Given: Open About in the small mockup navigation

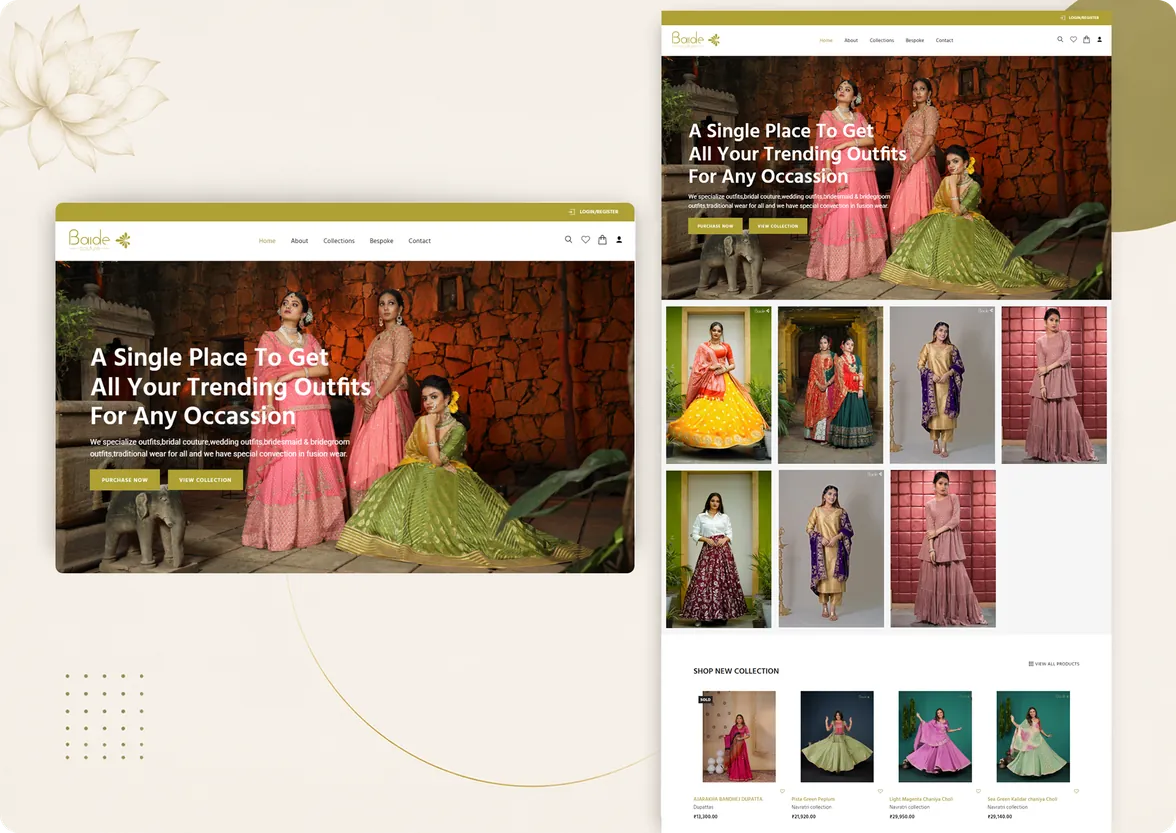Looking at the screenshot, I should point(299,241).
